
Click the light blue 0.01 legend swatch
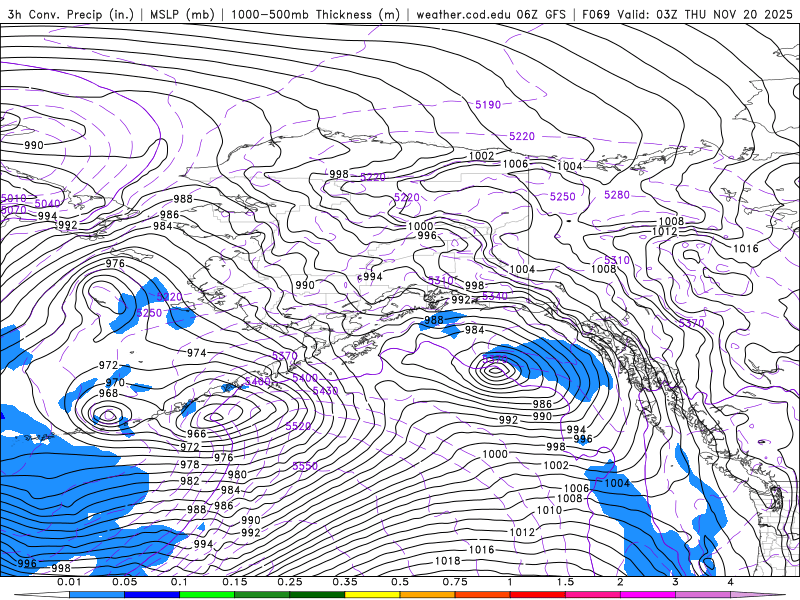tap(96, 595)
